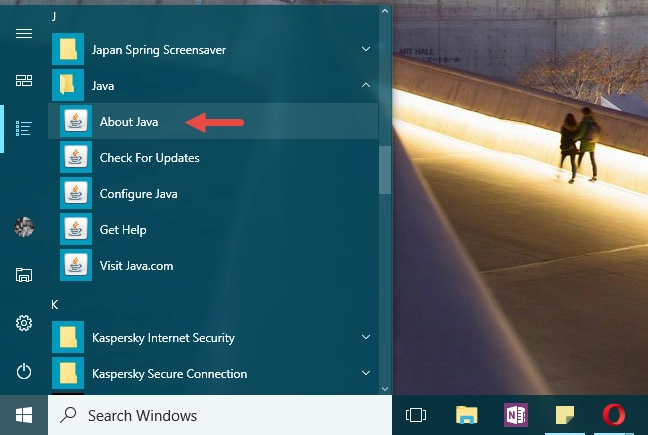
Task: Click the Java folder icon
Action: tap(68, 85)
